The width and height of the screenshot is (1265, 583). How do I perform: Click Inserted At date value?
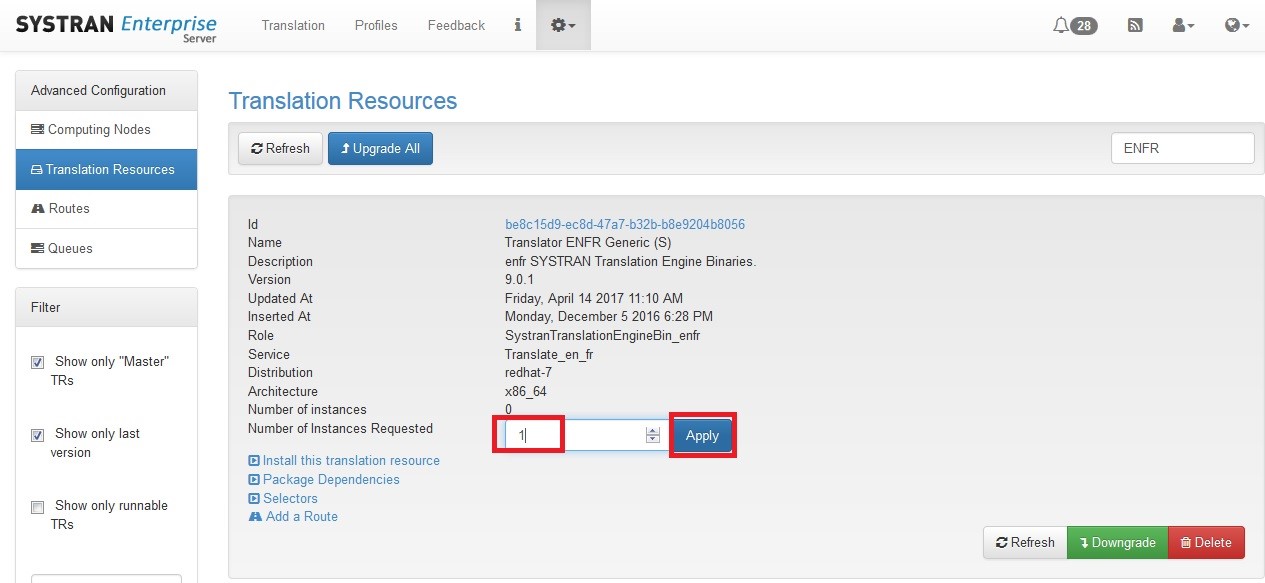609,316
